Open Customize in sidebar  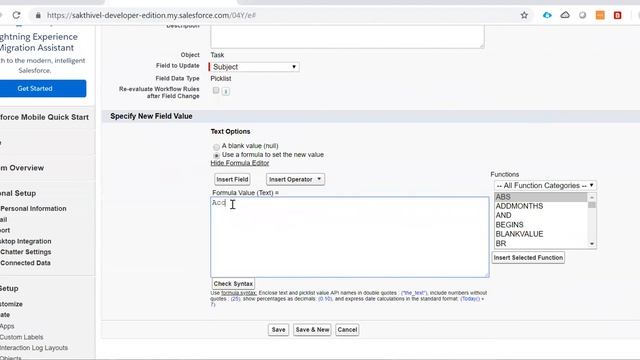pos(11,304)
